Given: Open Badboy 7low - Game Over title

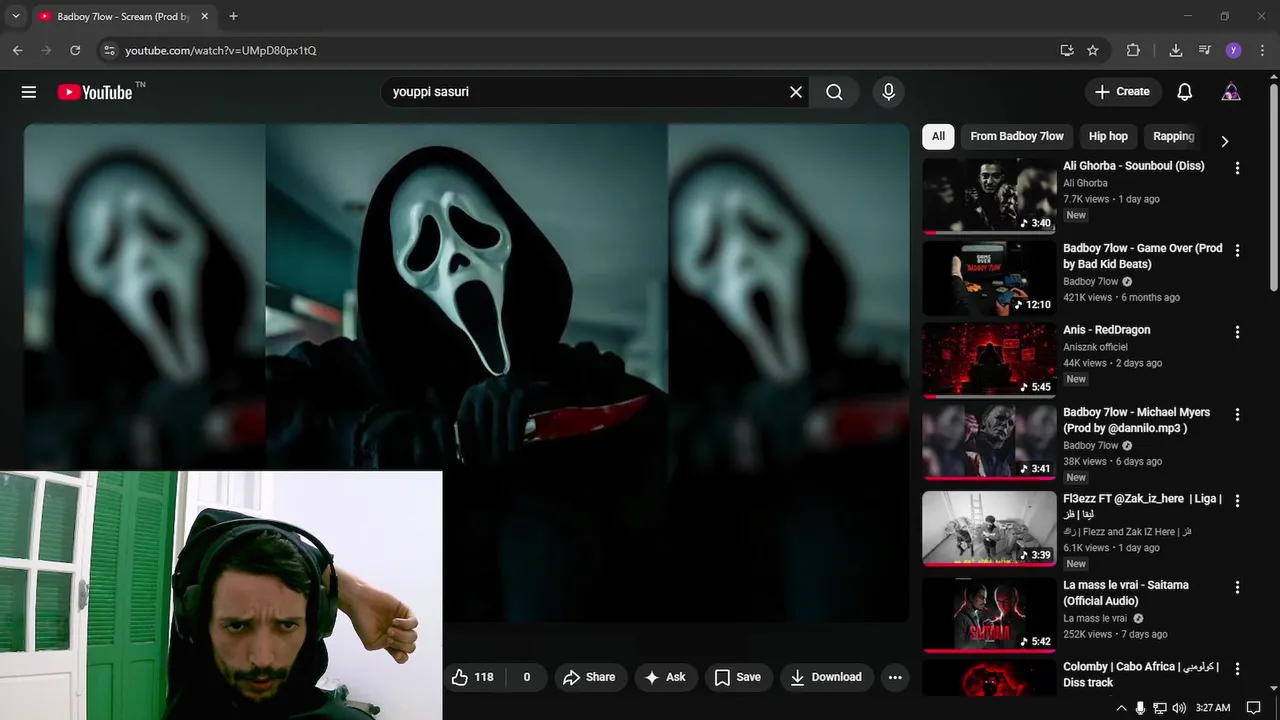Looking at the screenshot, I should pos(1142,256).
